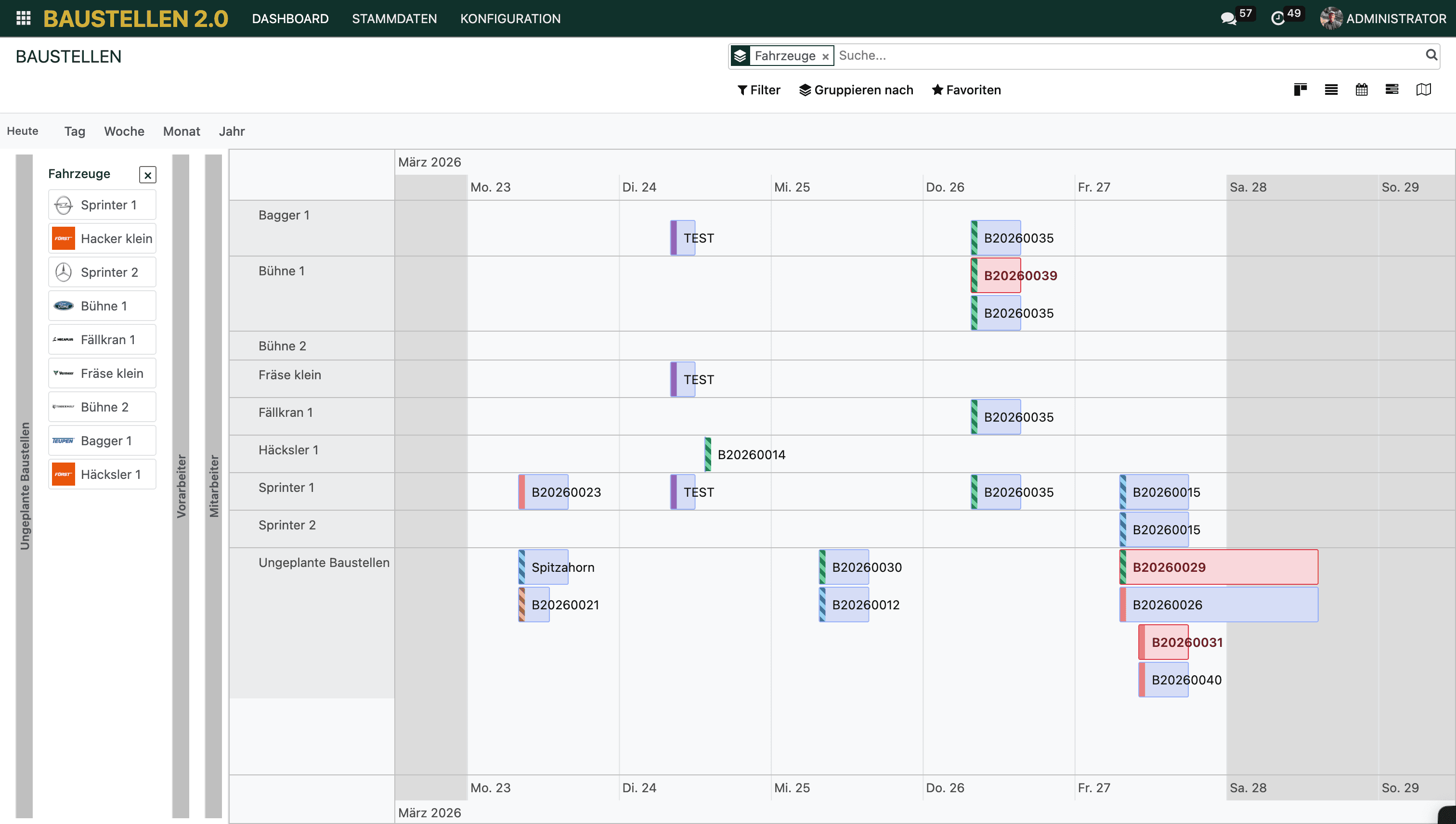Switch to the list view

(x=1331, y=90)
